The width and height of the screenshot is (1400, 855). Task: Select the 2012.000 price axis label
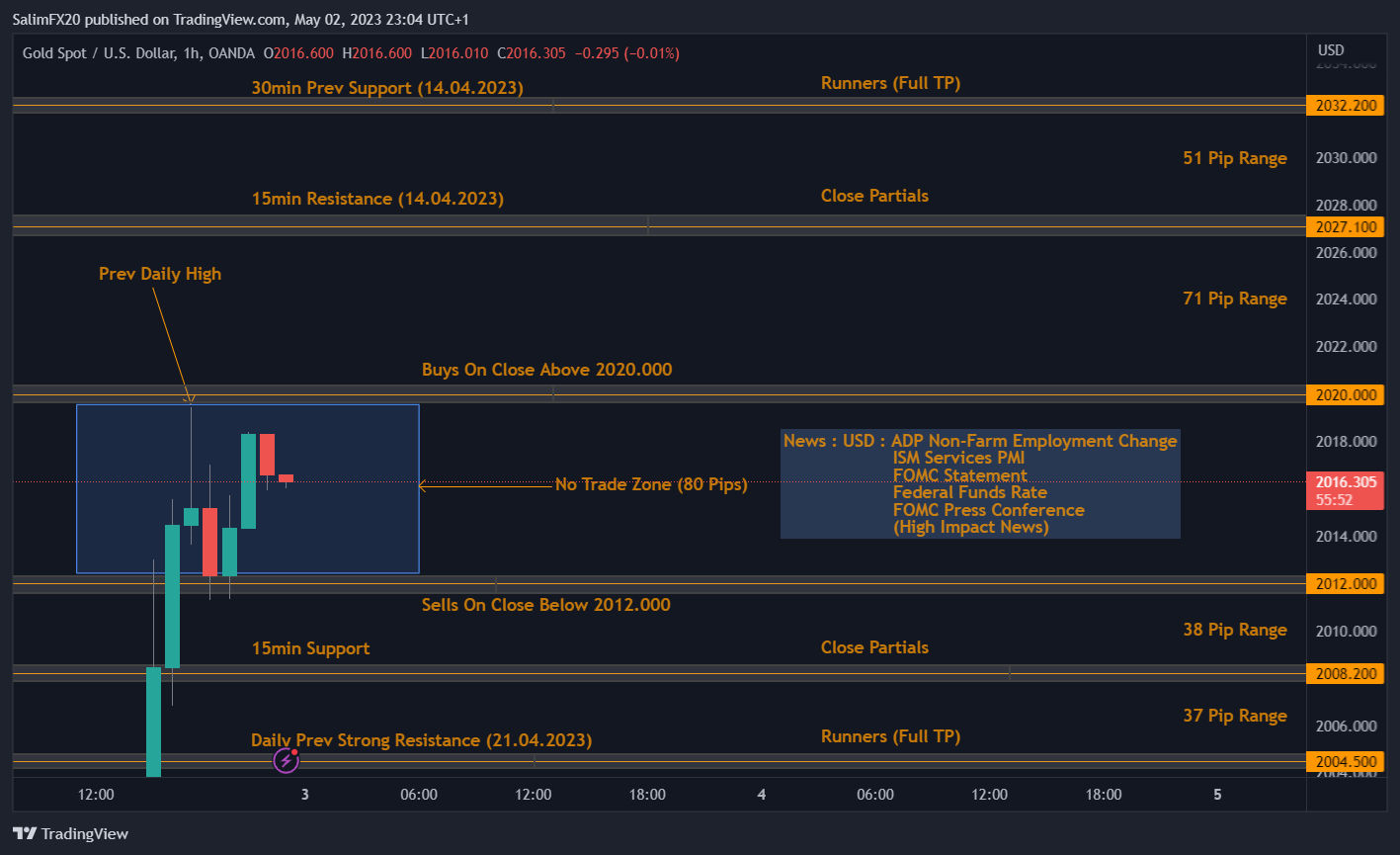(x=1344, y=584)
